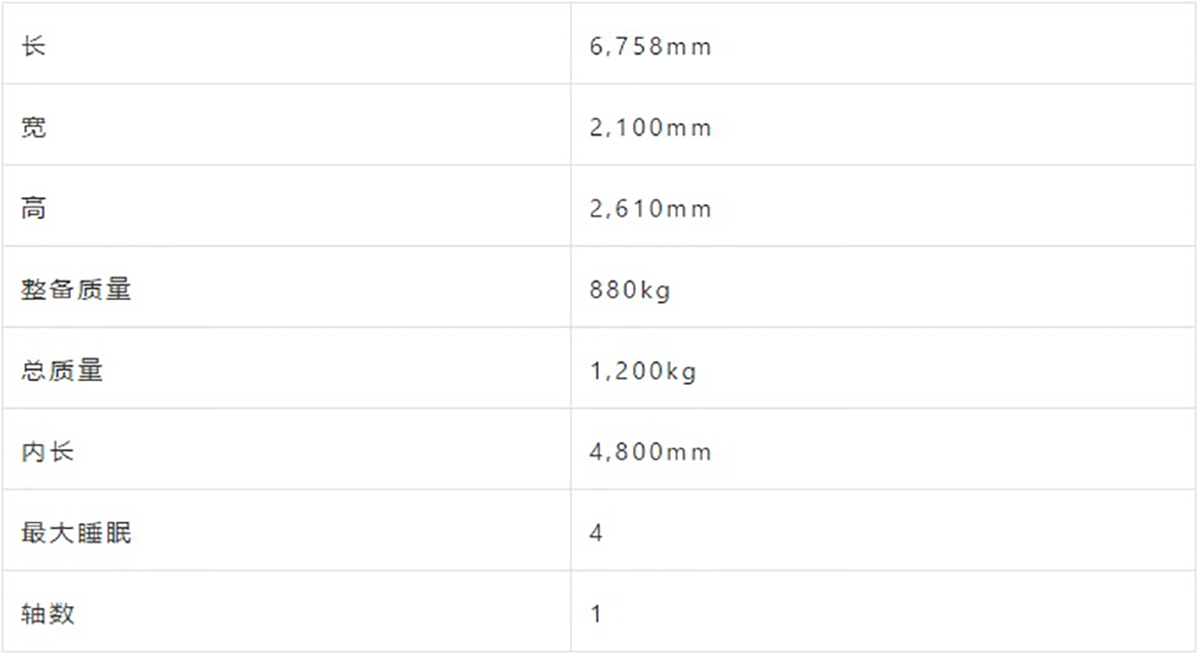Click the mm unit after 4,800
This screenshot has width=1200, height=656.
(689, 453)
